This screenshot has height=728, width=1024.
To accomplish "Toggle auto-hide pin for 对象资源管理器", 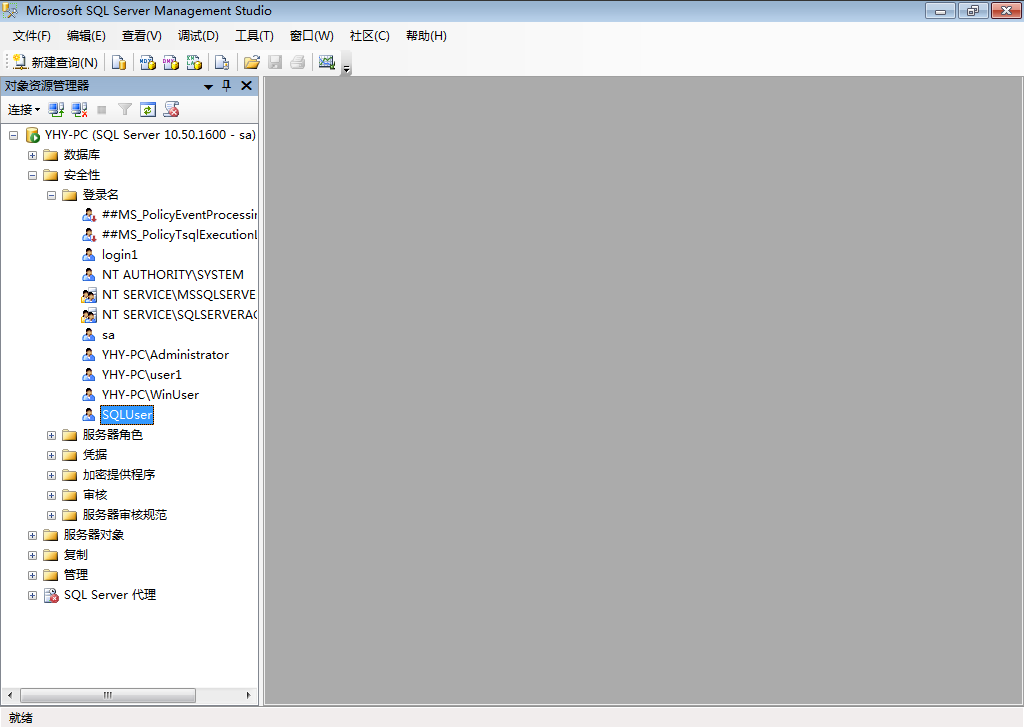I will pyautogui.click(x=227, y=86).
